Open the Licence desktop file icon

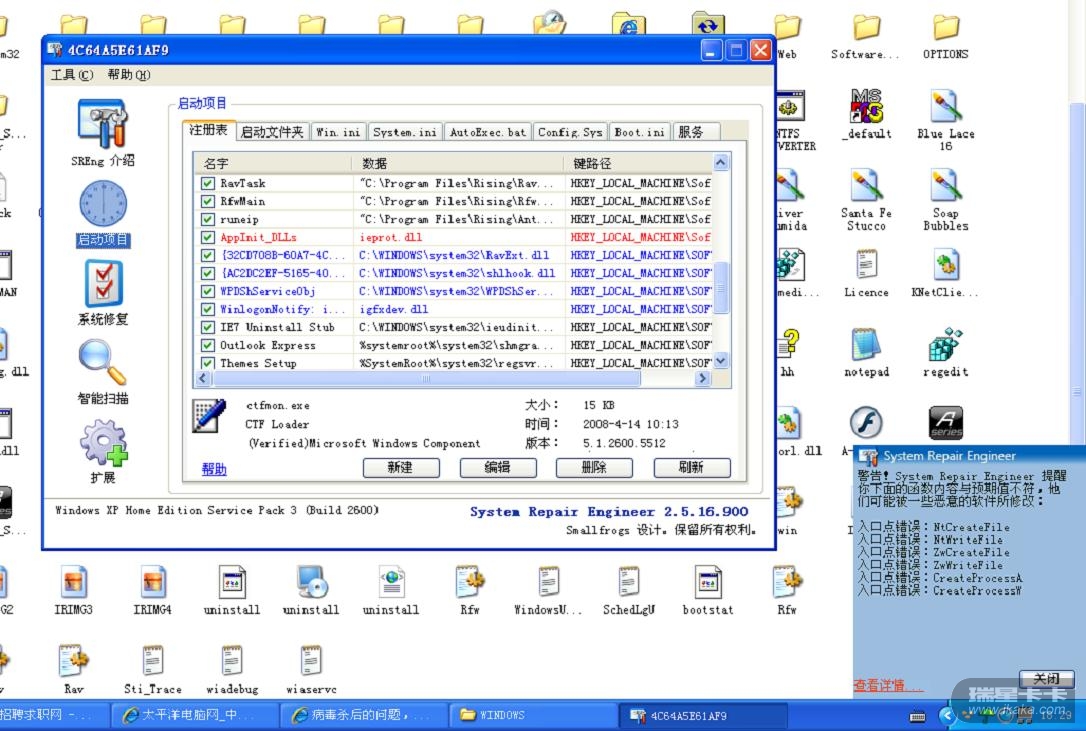click(x=866, y=265)
